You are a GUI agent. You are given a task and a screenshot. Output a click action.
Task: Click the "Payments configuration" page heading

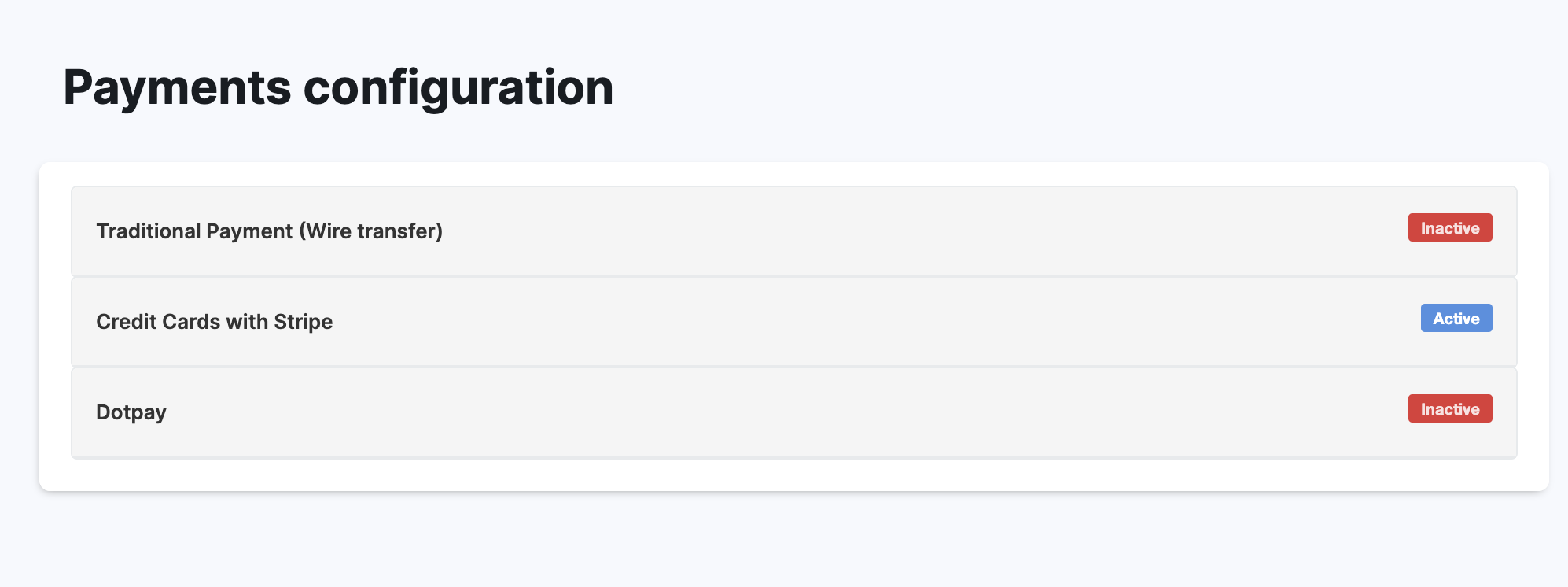[338, 87]
